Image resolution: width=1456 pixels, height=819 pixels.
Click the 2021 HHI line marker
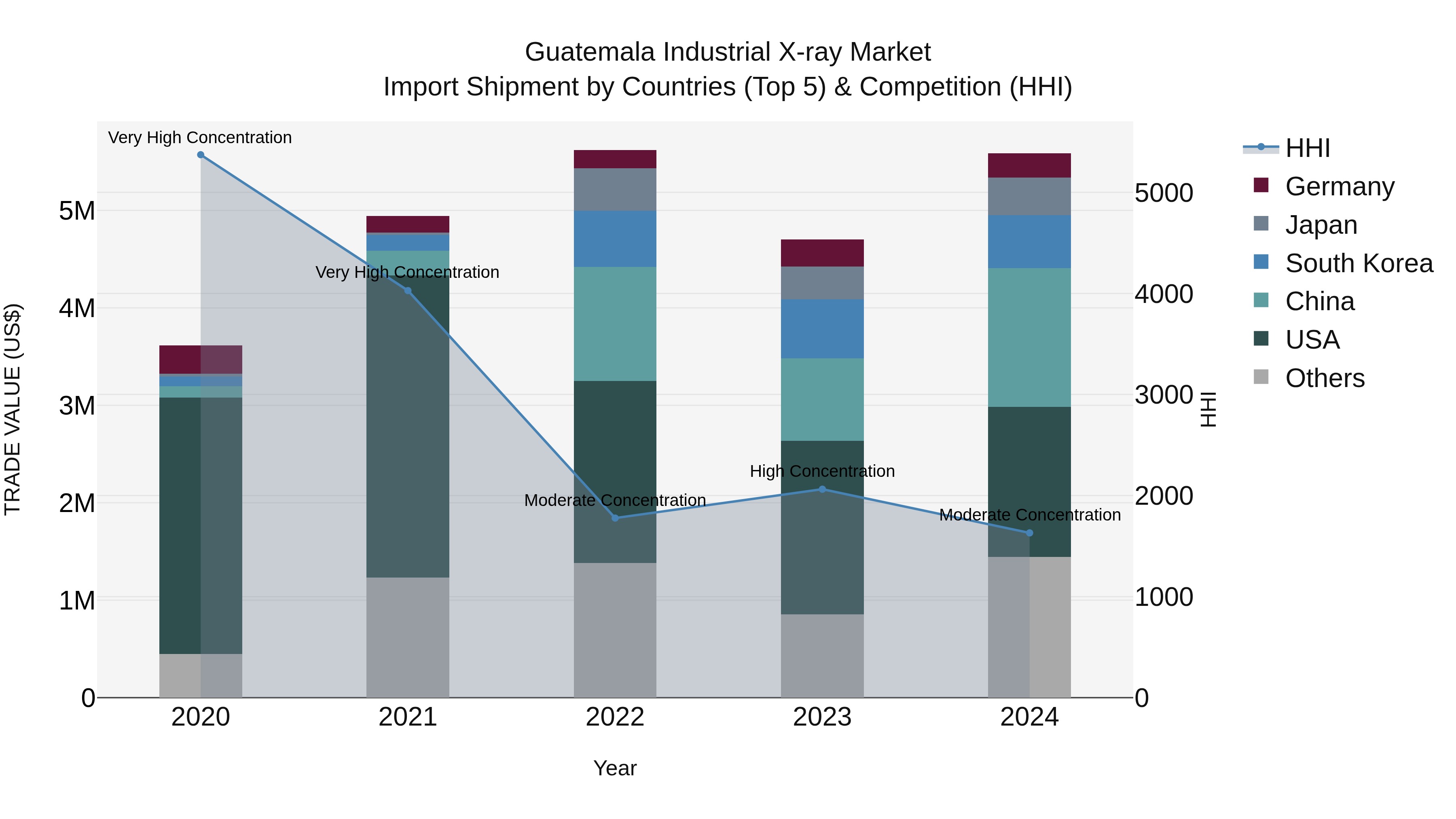[x=408, y=290]
